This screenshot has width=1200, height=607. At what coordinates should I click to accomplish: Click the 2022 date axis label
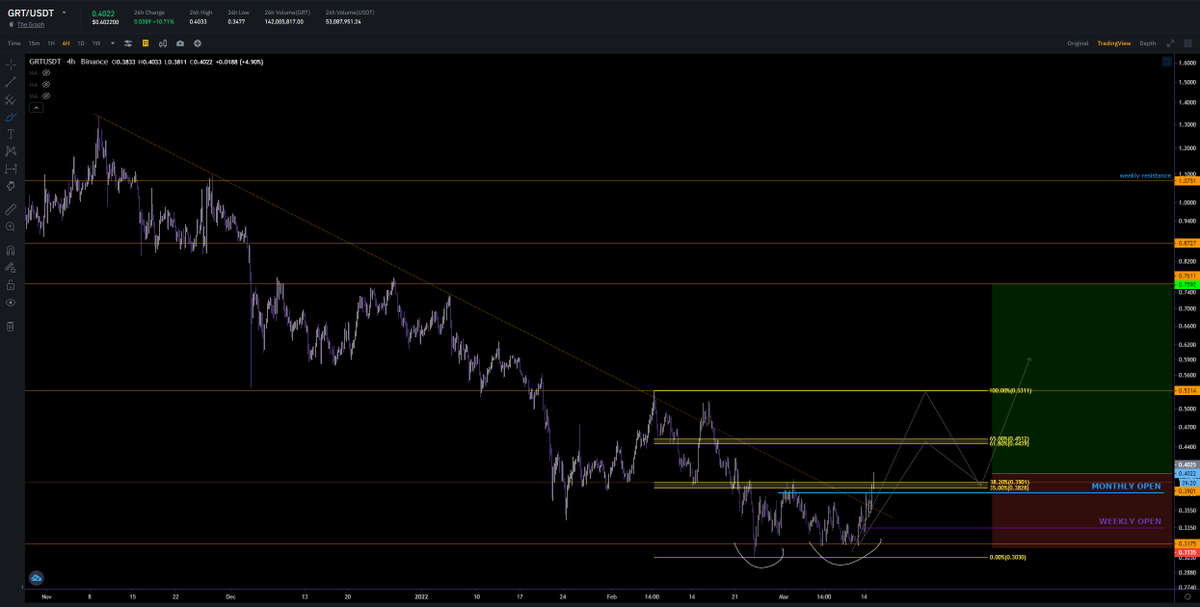click(x=421, y=595)
